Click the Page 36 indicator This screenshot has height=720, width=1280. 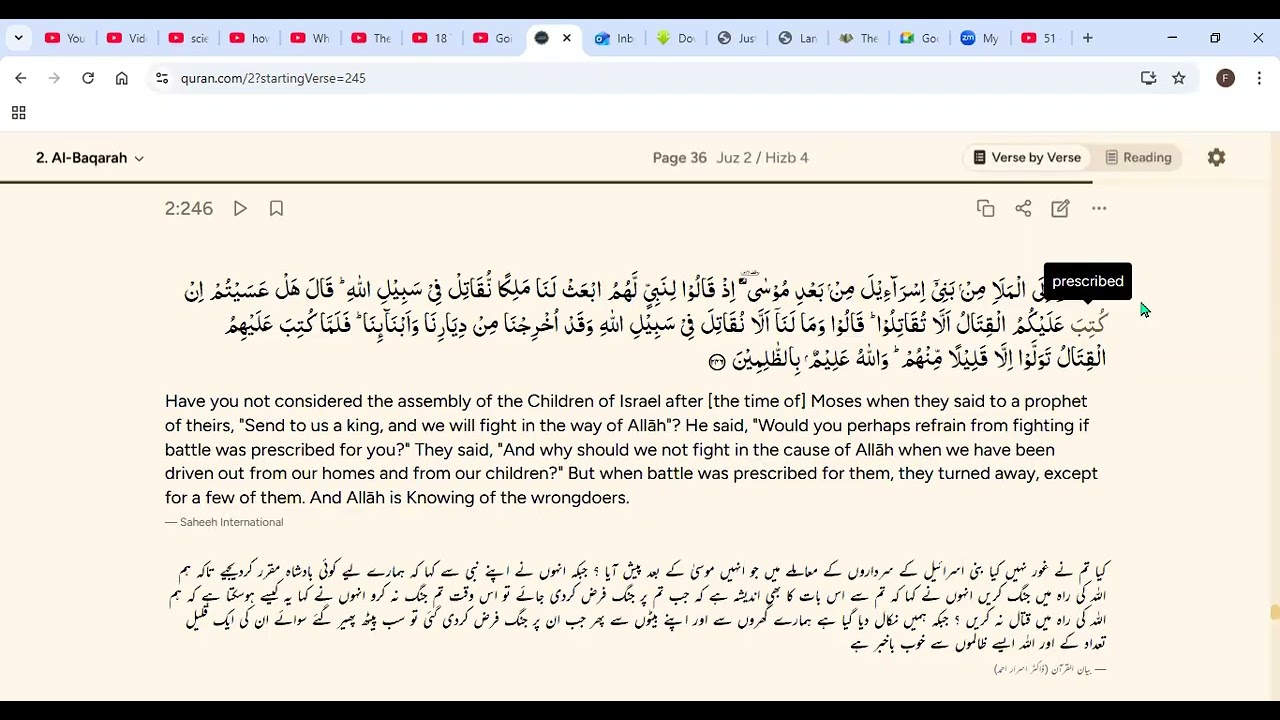coord(679,158)
